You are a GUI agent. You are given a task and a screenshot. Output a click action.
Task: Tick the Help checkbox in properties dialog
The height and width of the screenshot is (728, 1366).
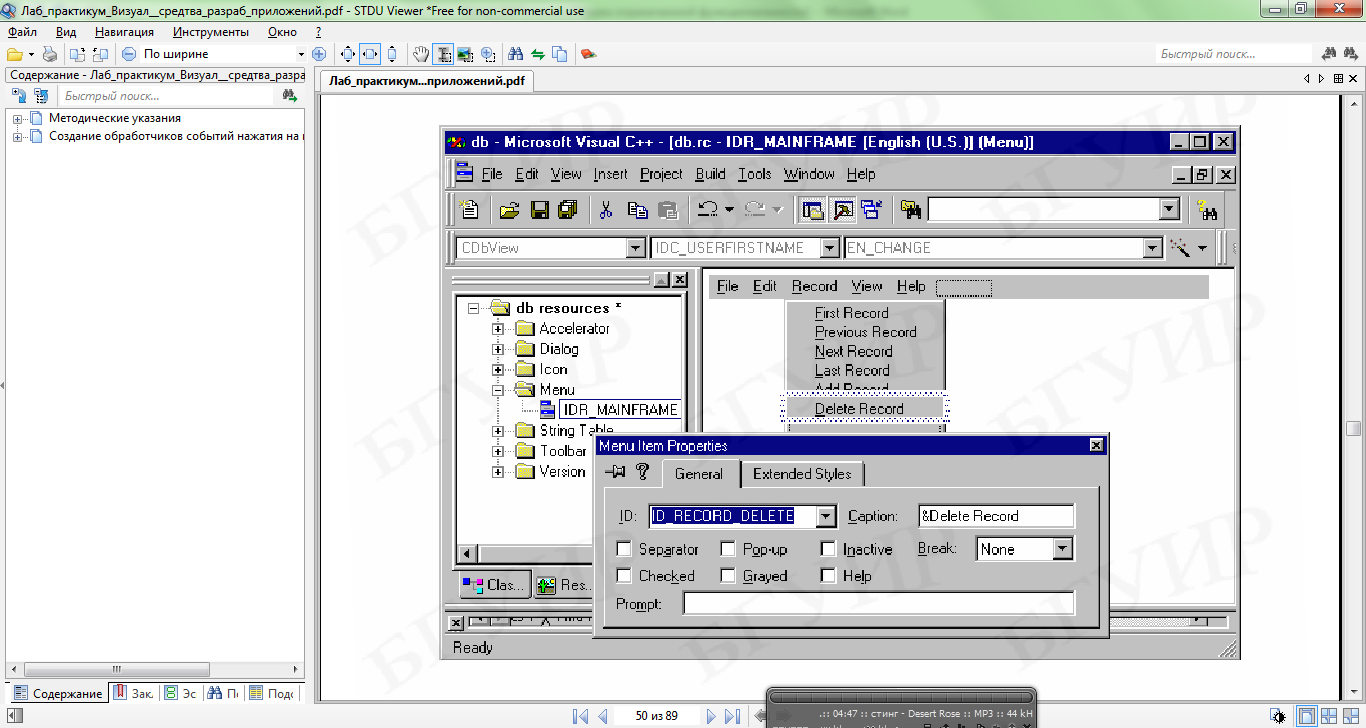tap(828, 576)
